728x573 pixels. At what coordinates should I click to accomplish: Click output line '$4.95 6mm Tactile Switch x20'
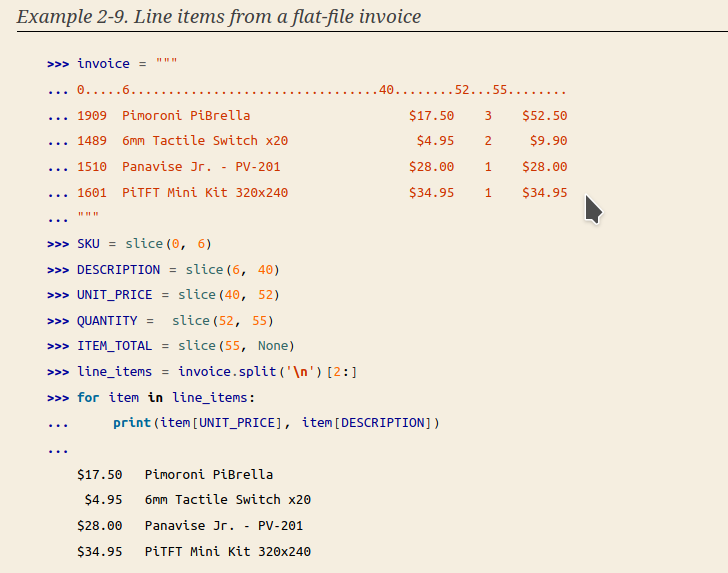pos(198,500)
